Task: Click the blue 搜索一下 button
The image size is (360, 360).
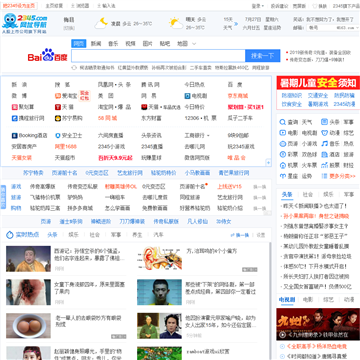Action: click(x=263, y=56)
